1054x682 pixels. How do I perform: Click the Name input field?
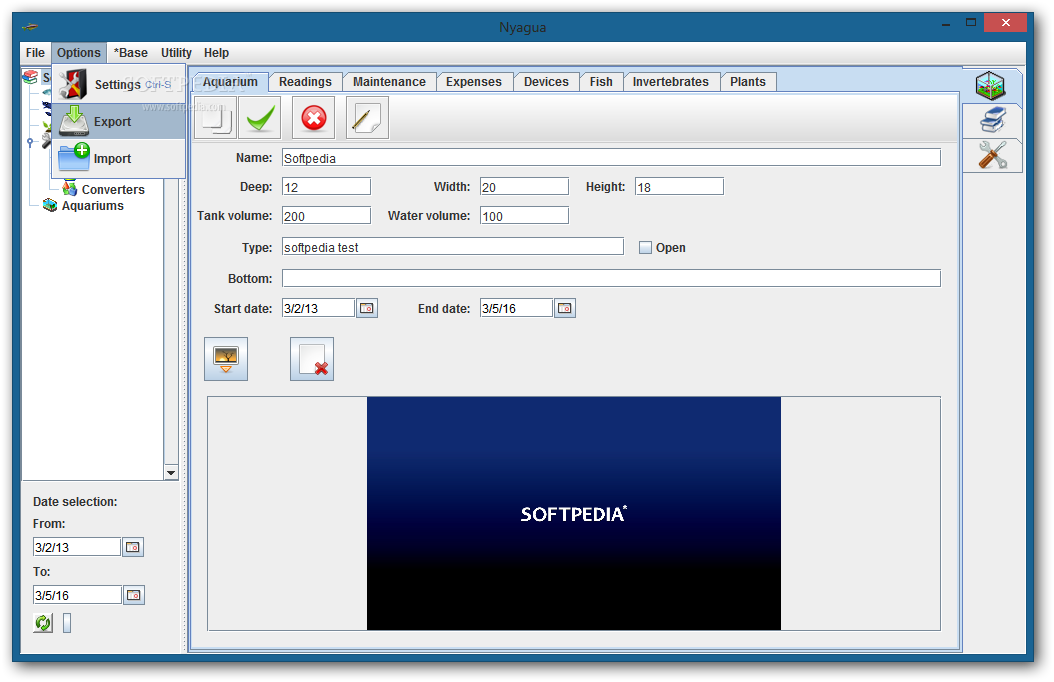(x=611, y=158)
